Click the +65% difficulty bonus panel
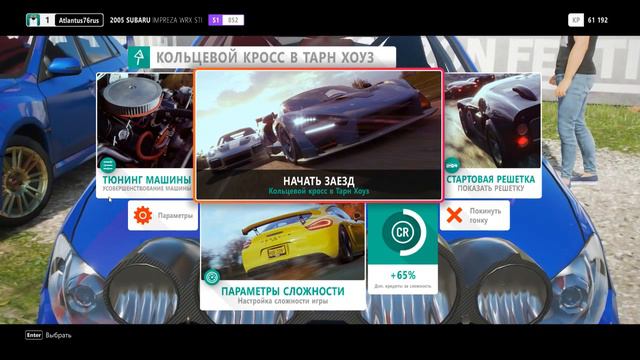This screenshot has width=640, height=360. tap(402, 249)
